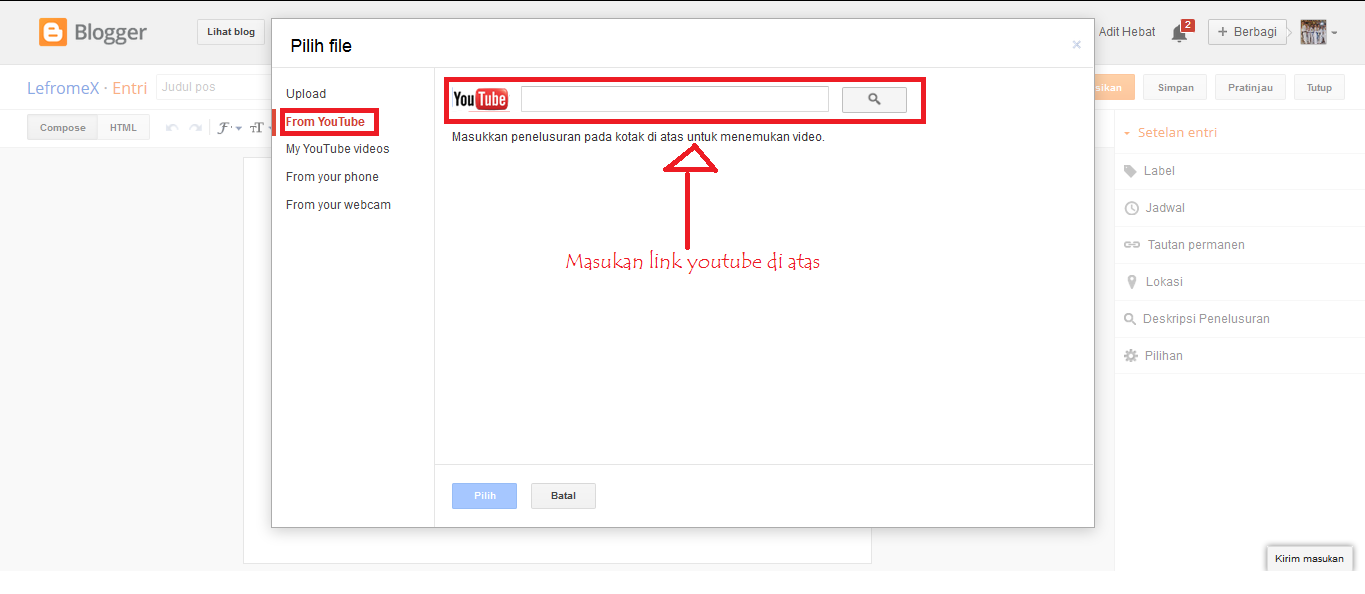Collapse the Setelan entri section

tap(1170, 132)
